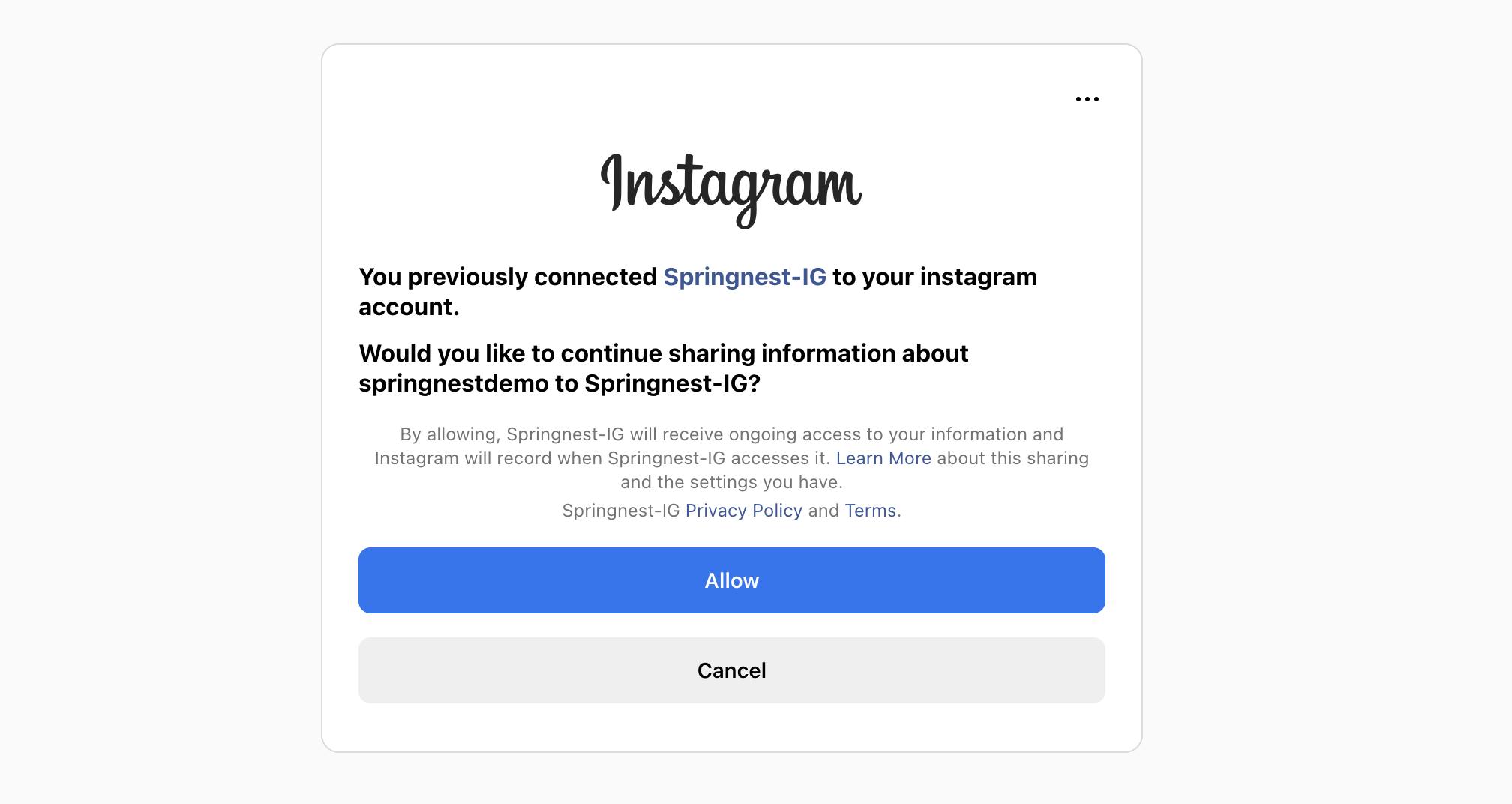
Task: Click the "Would you like to continue sharing" question
Action: pyautogui.click(x=663, y=353)
